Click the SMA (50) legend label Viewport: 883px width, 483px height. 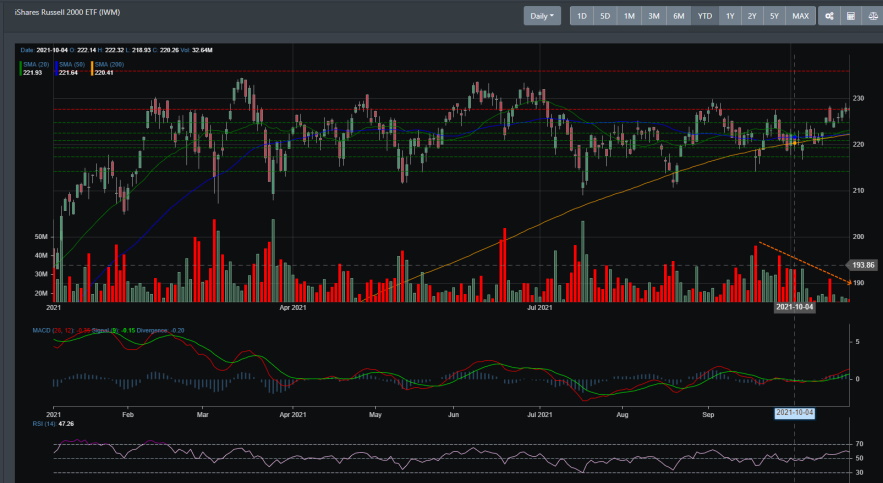(72, 65)
